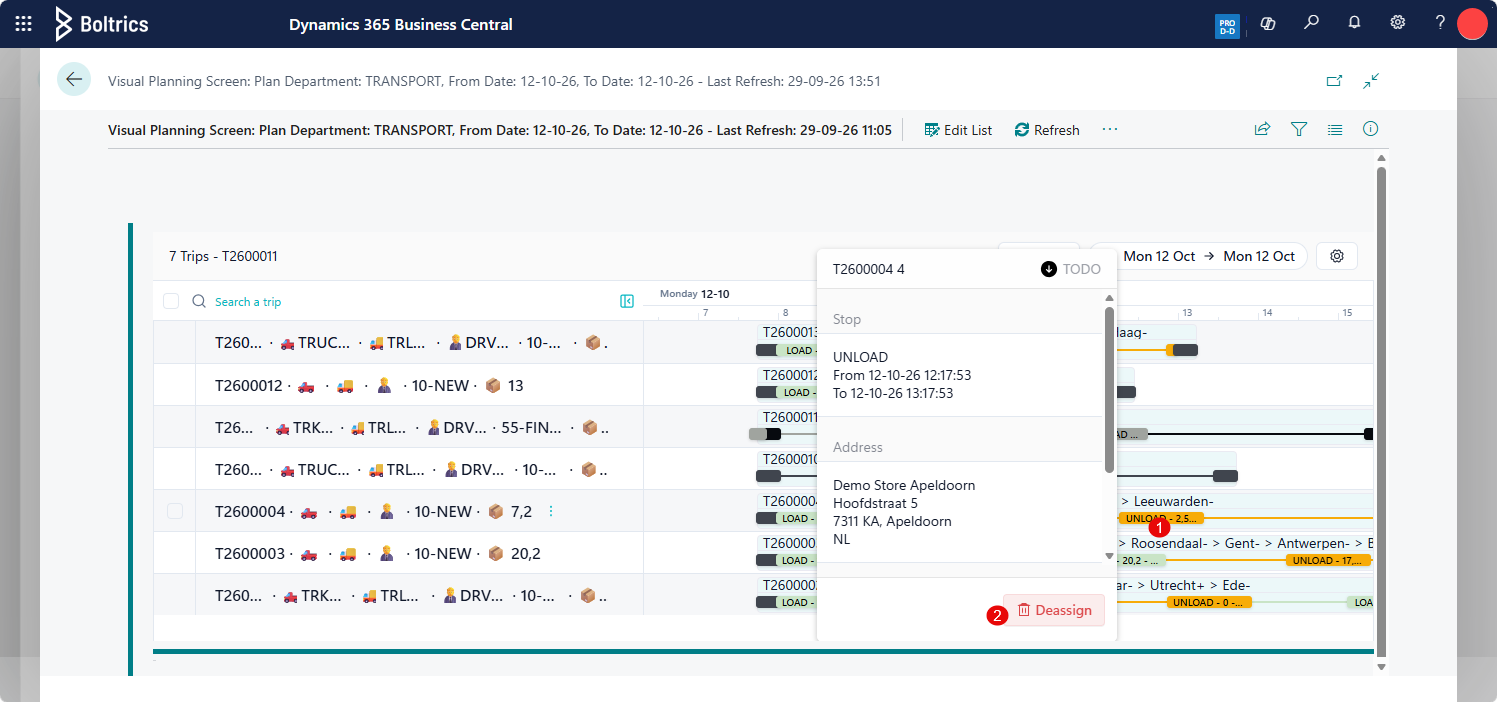The height and width of the screenshot is (702, 1497).
Task: Open the information factbox icon
Action: click(1371, 129)
